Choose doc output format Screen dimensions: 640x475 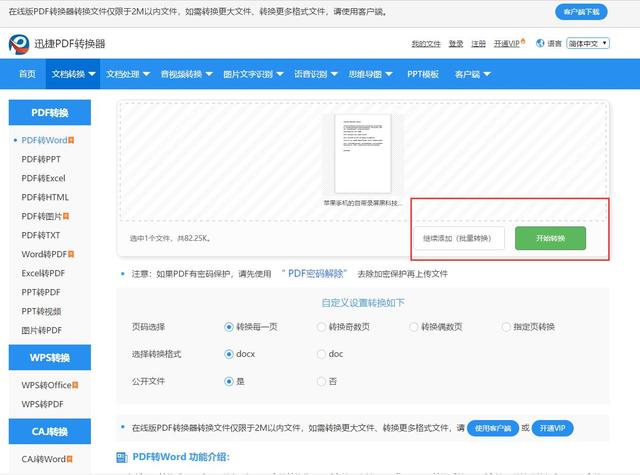coord(321,354)
